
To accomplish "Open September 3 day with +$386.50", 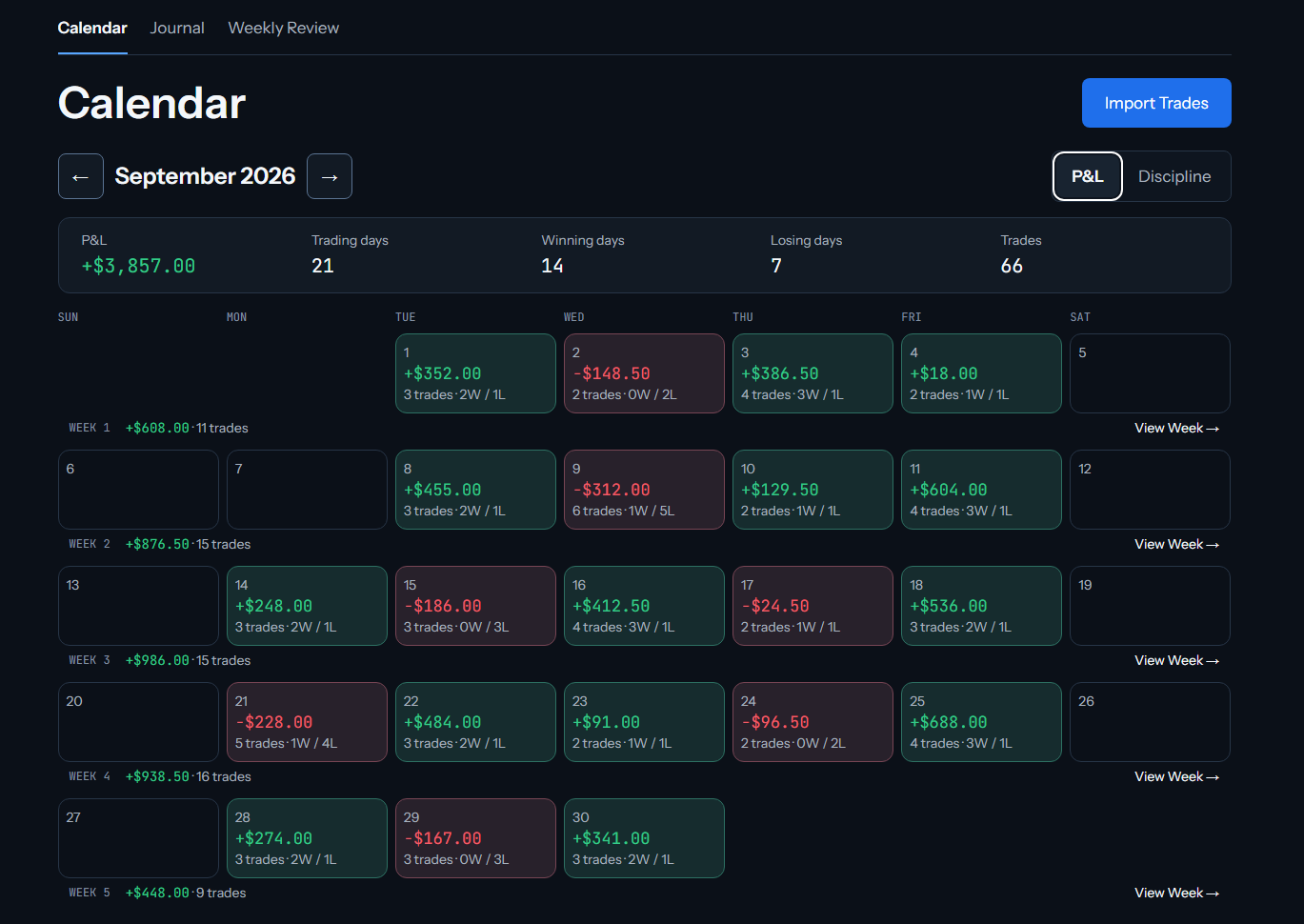I will [x=812, y=373].
